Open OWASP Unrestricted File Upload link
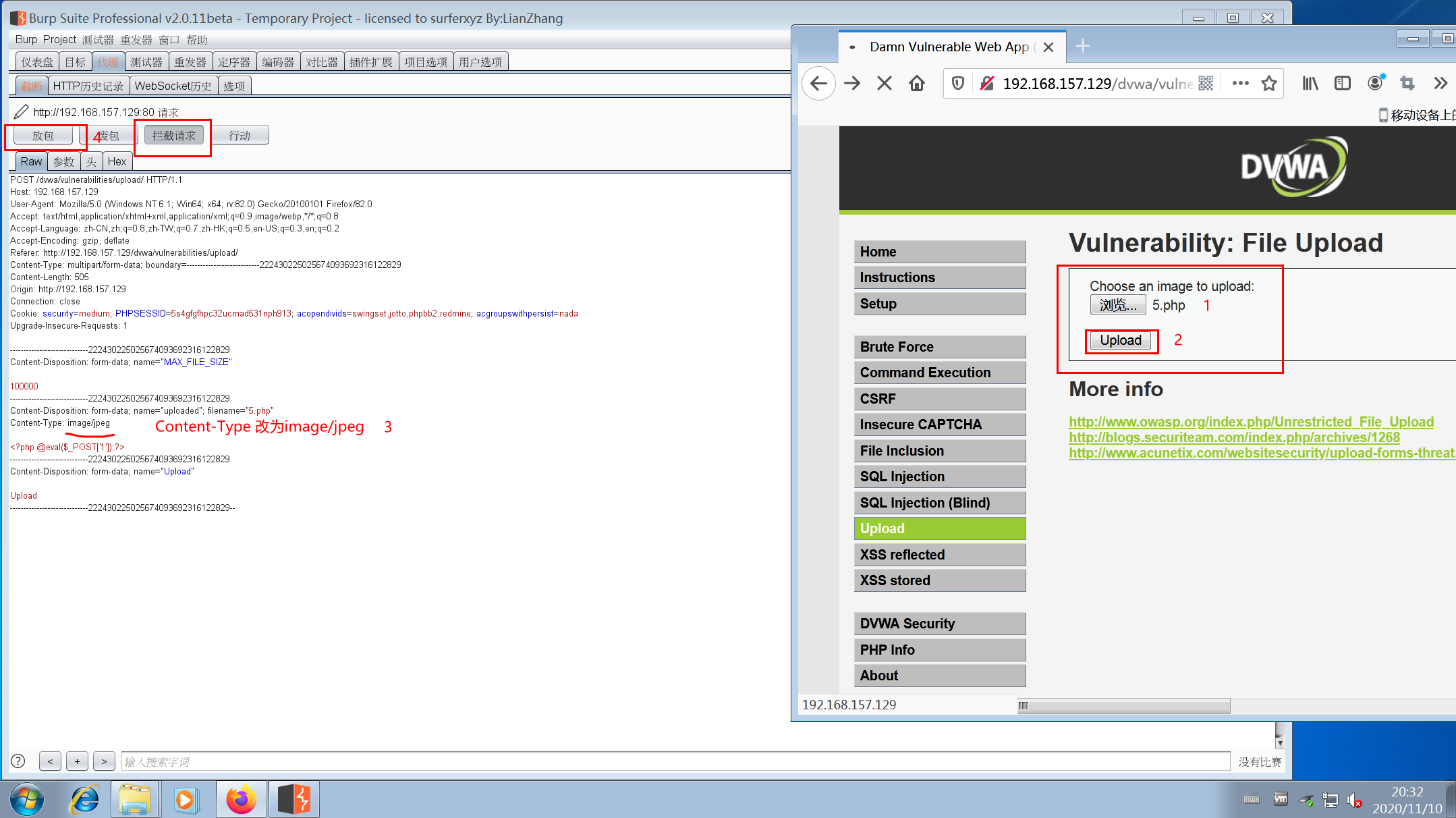 [x=1251, y=422]
